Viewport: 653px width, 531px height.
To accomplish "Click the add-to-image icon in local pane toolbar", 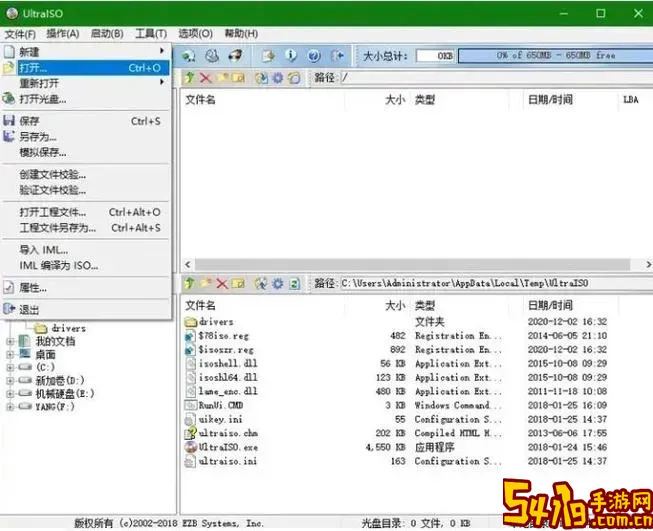I will (262, 284).
